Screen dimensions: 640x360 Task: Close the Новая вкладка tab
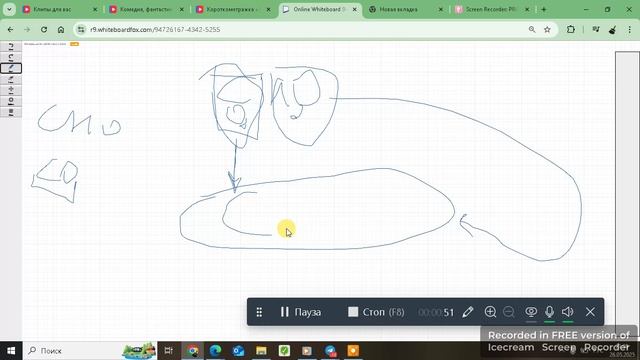[x=441, y=9]
